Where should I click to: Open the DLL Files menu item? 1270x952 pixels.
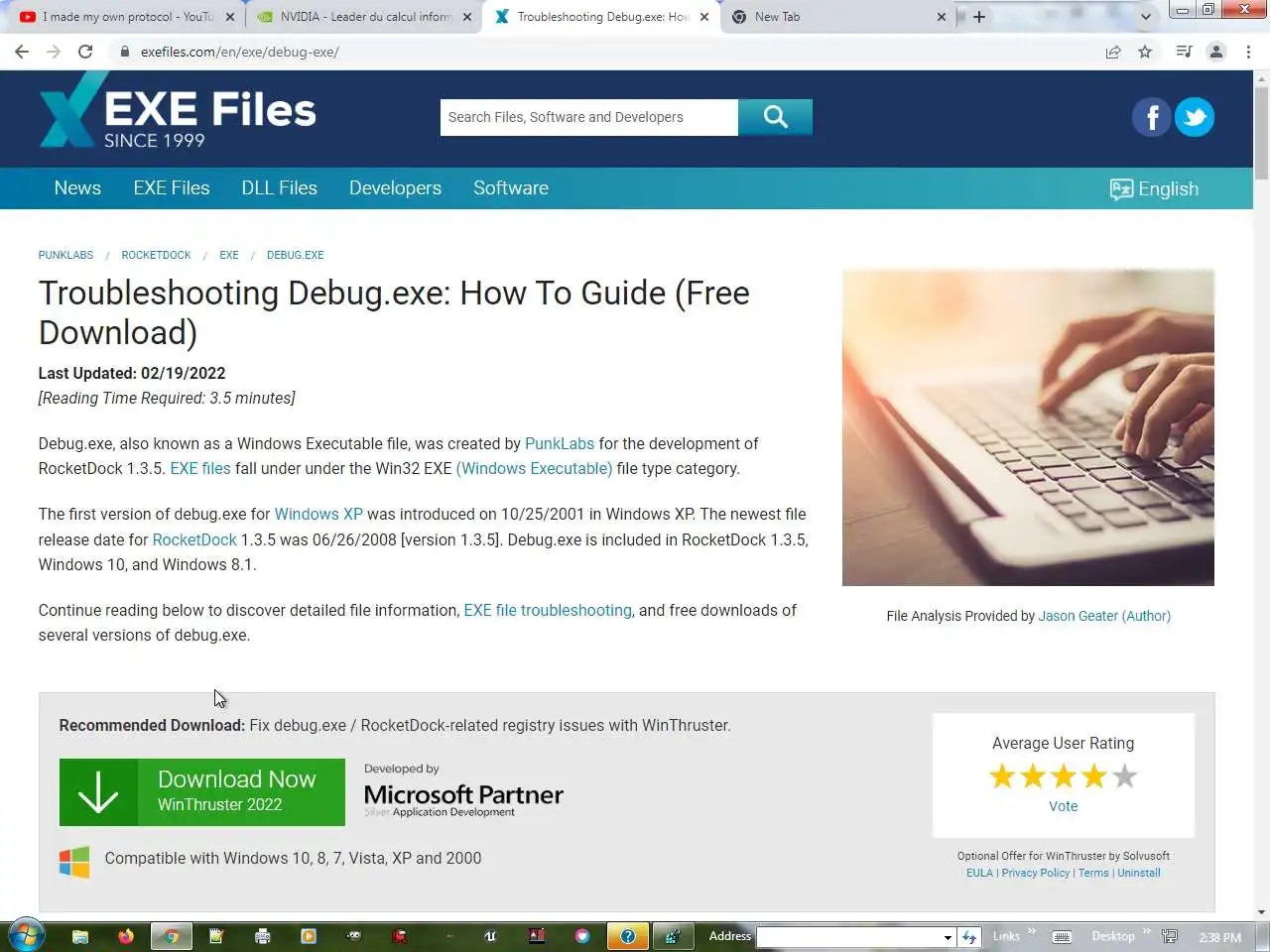280,188
